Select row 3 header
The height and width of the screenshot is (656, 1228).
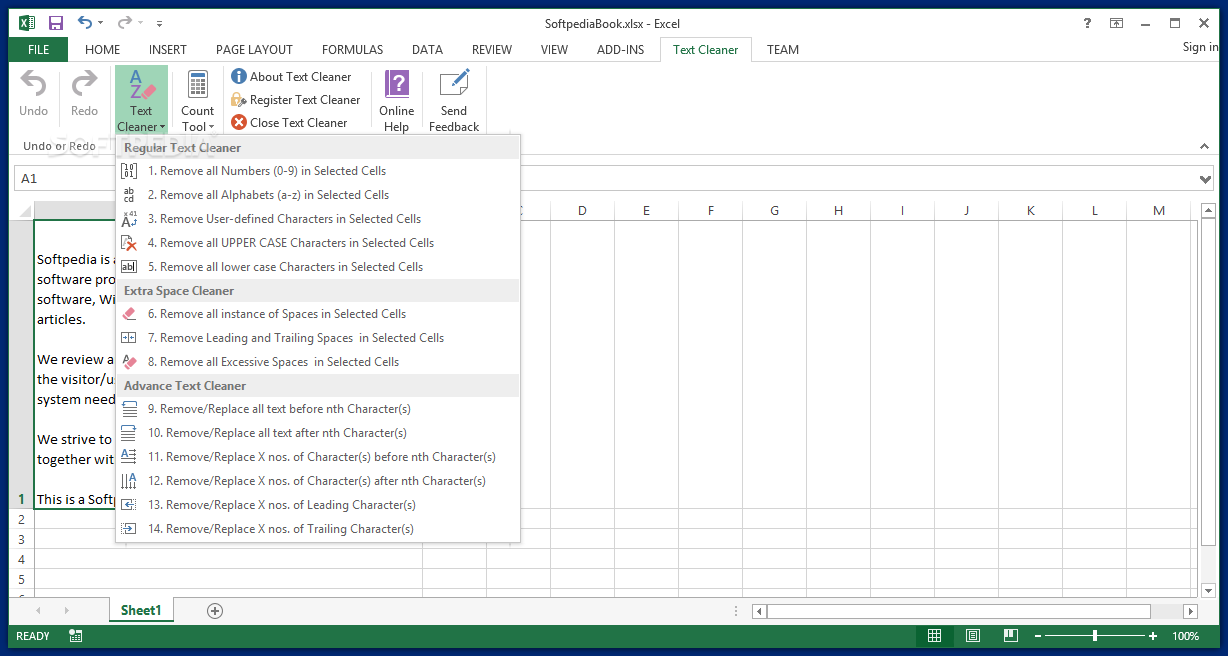point(21,539)
